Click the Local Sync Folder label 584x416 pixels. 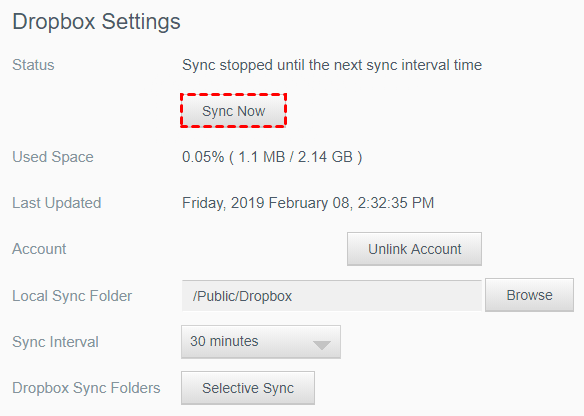[72, 296]
